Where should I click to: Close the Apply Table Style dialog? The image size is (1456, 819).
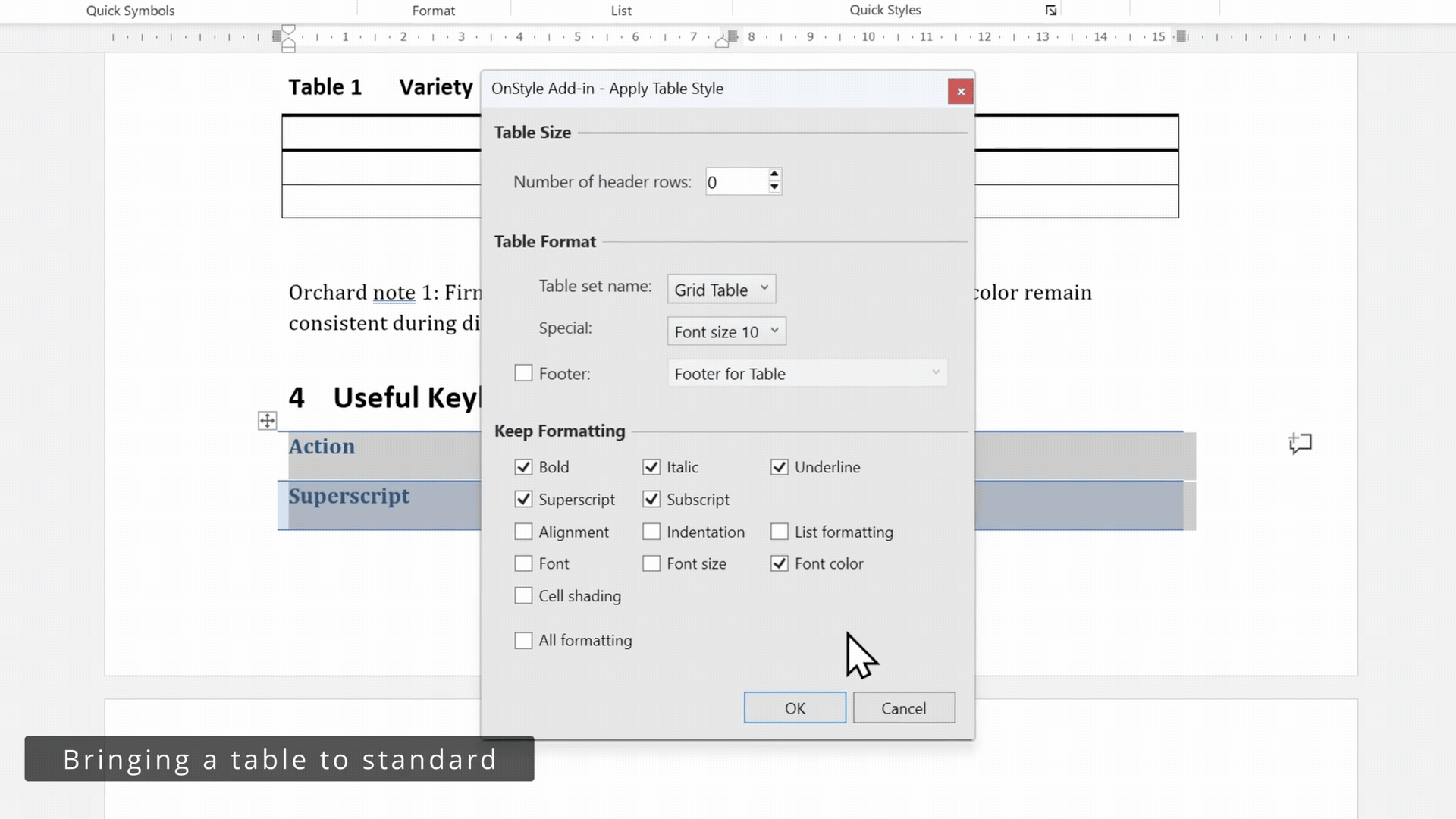coord(960,91)
